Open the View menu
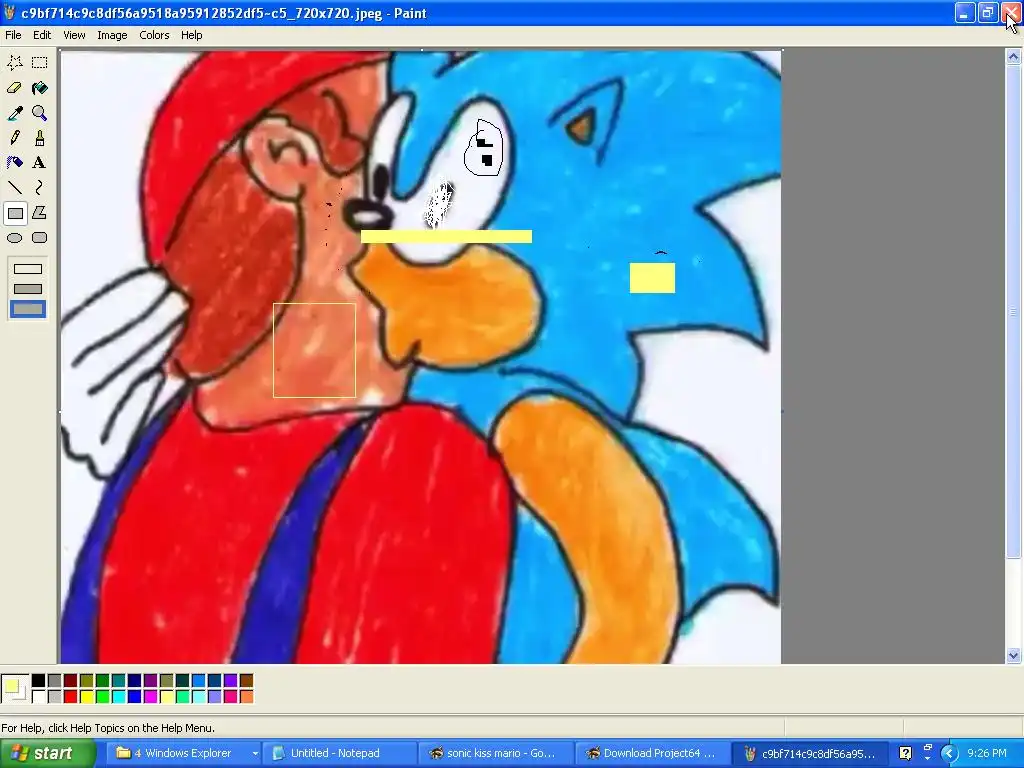The width and height of the screenshot is (1024, 768). [x=74, y=35]
